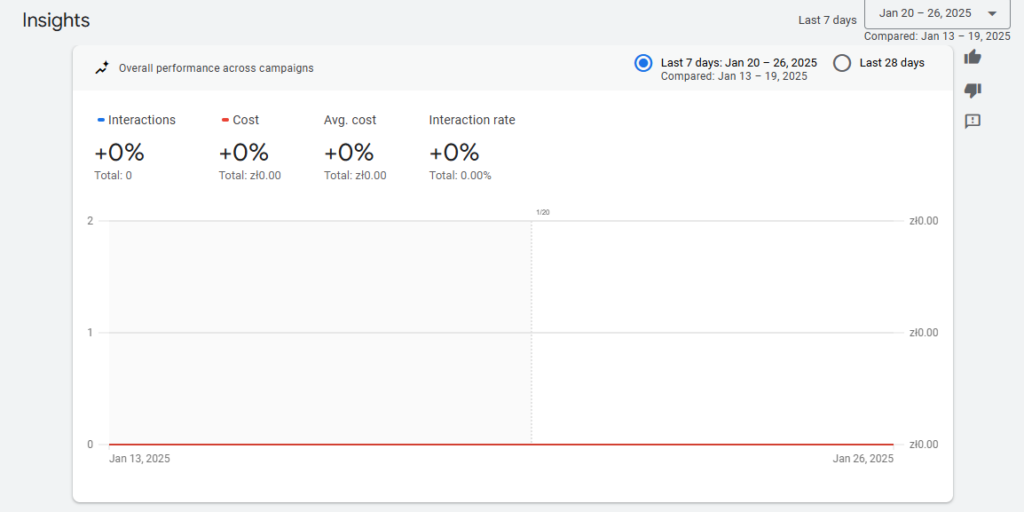Select the Interactions metric label

pos(141,120)
